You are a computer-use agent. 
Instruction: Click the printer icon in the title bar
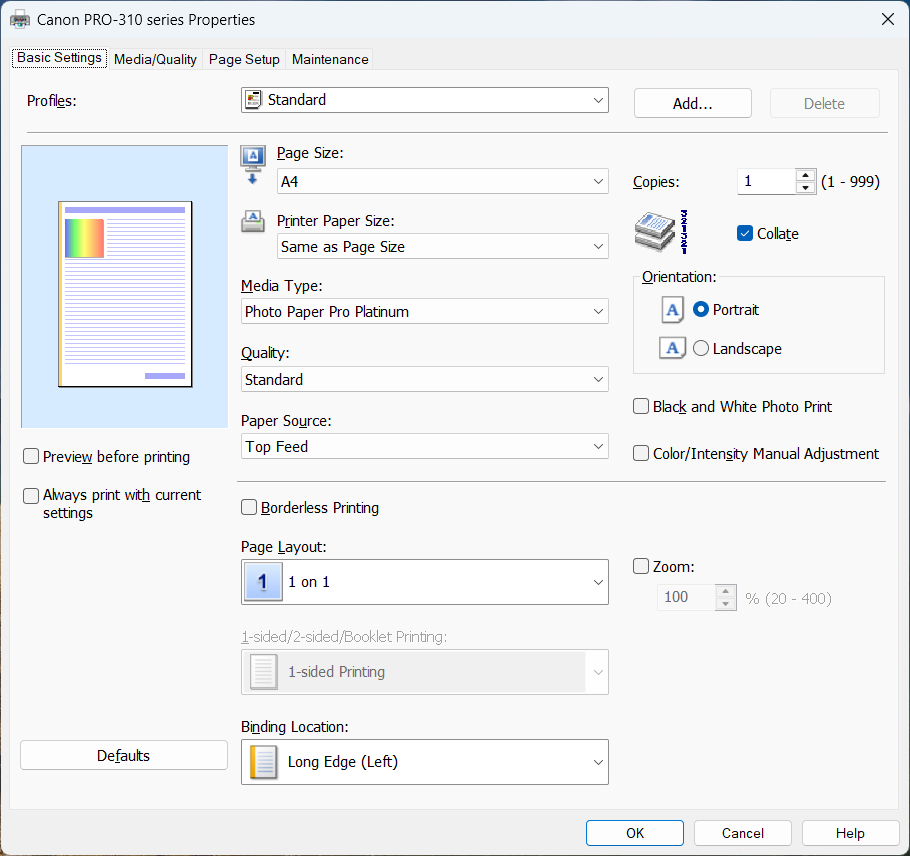tap(20, 20)
